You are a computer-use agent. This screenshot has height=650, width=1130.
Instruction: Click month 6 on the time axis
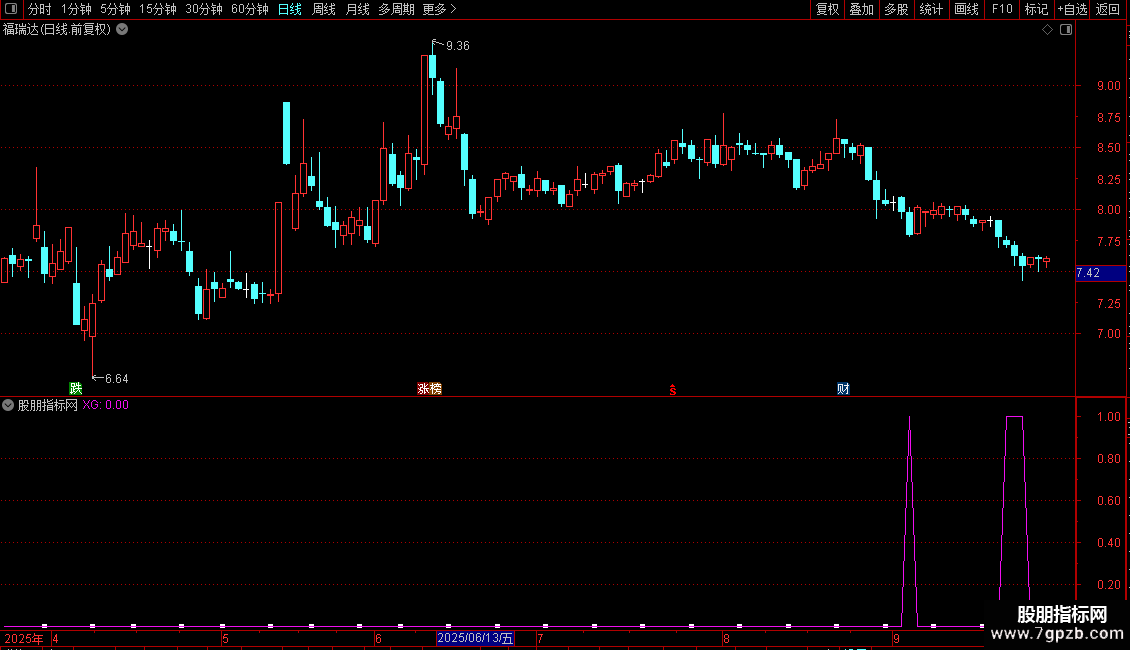[x=378, y=638]
